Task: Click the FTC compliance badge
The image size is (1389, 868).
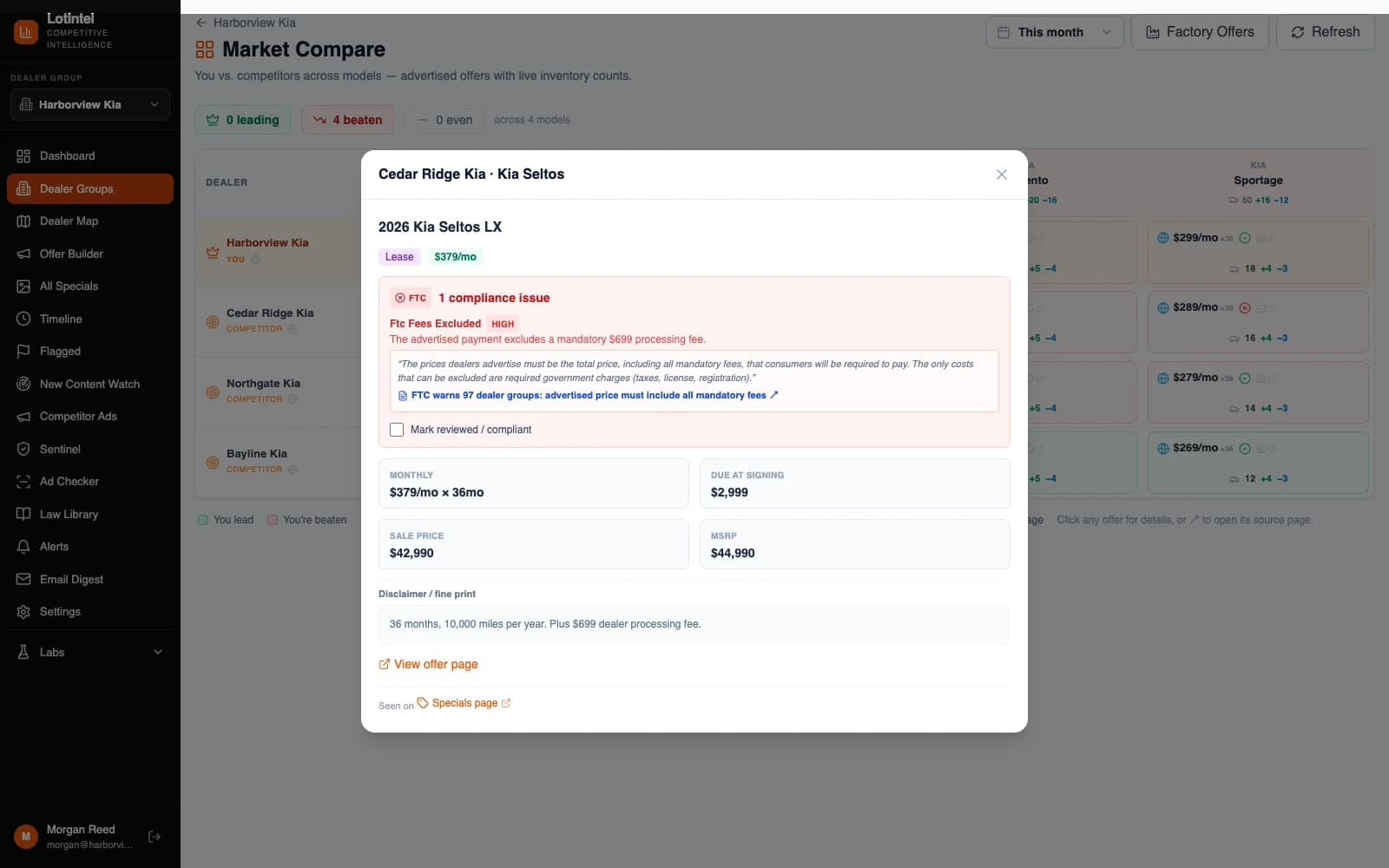Action: pos(411,298)
